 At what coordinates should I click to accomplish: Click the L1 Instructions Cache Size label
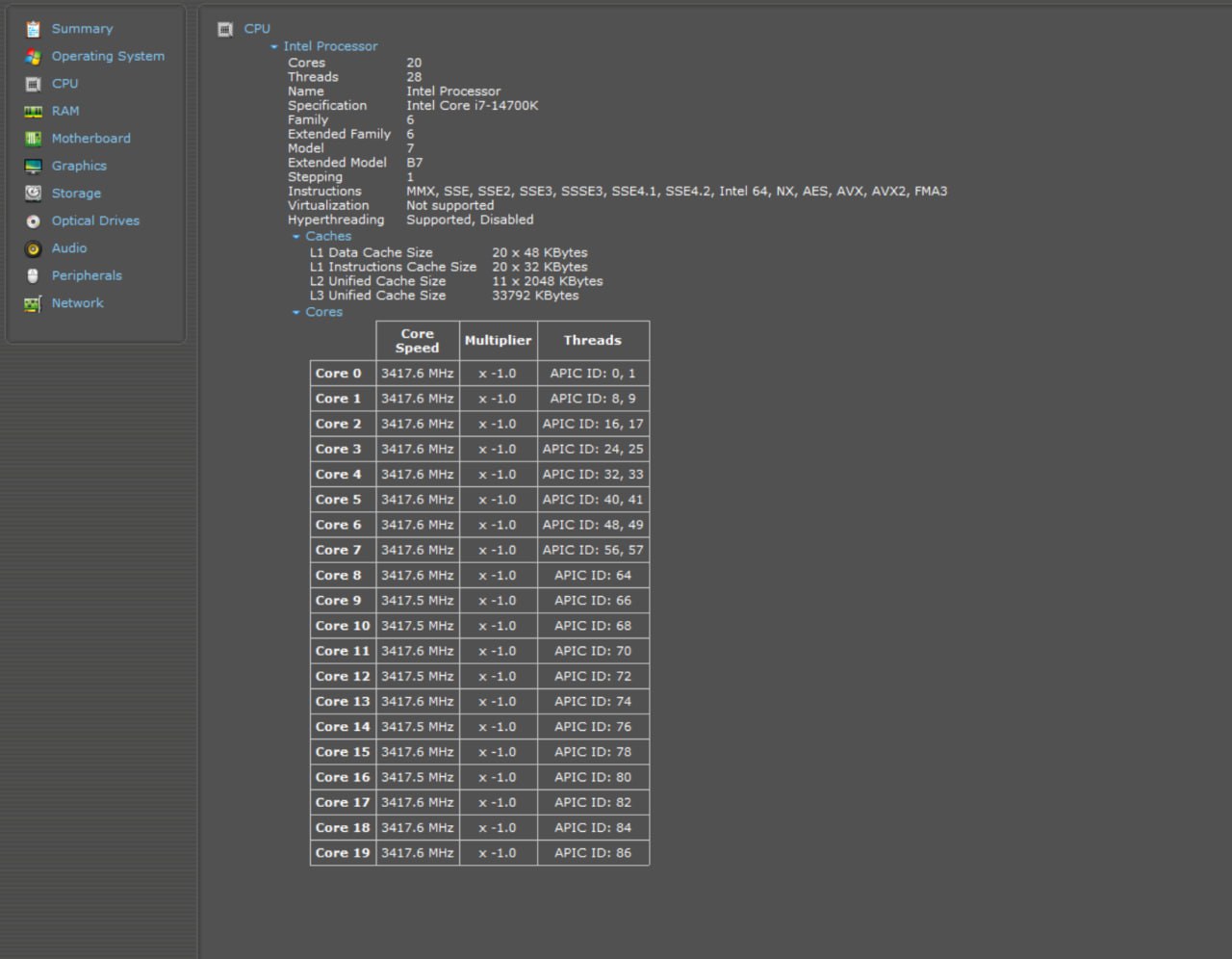coord(393,267)
